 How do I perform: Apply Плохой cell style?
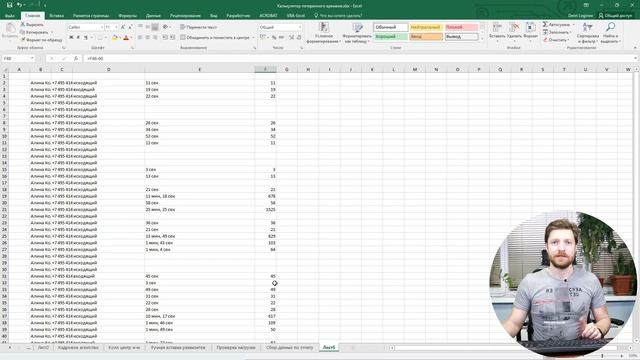461,27
